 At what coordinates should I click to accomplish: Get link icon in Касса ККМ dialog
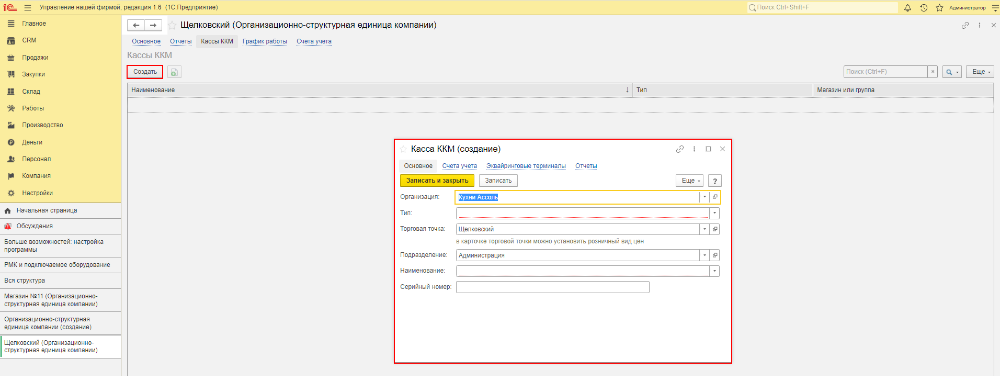pyautogui.click(x=679, y=148)
